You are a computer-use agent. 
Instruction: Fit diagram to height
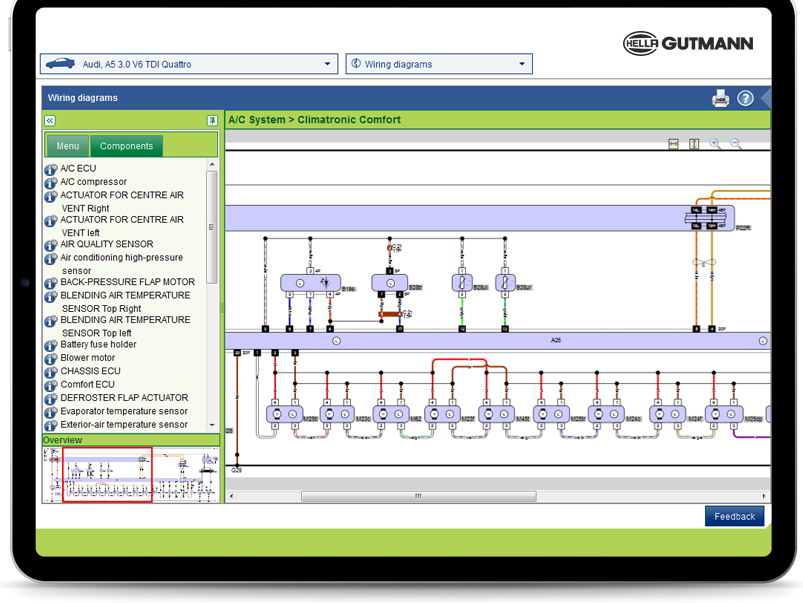coord(694,144)
